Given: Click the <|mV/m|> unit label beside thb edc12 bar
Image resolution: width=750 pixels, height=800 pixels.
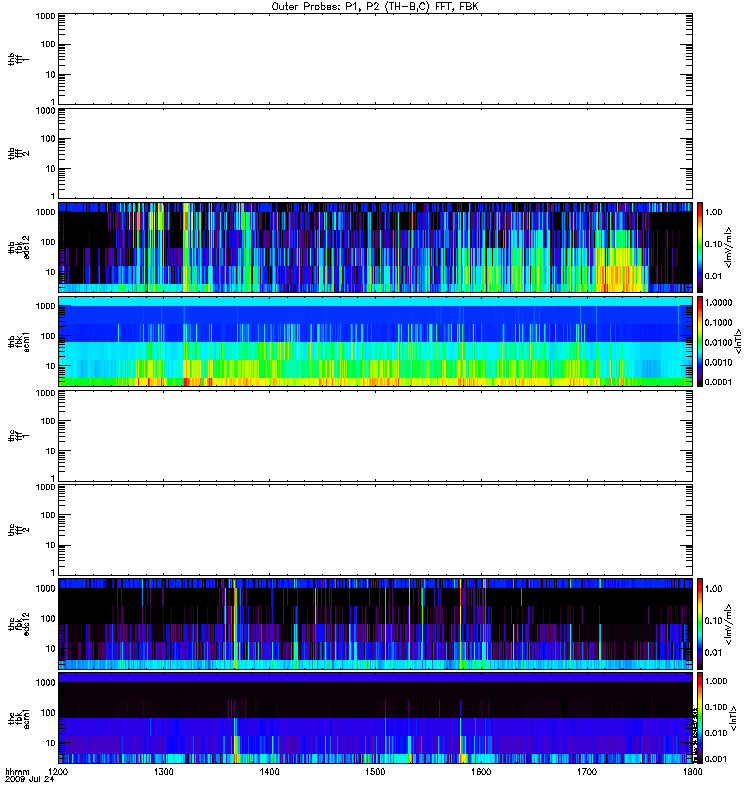Looking at the screenshot, I should pos(729,247).
